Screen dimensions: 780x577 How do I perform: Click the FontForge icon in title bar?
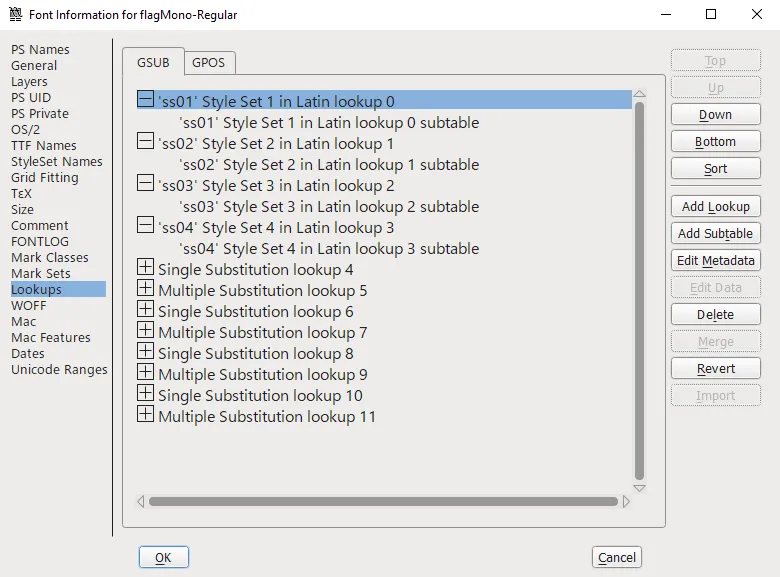pyautogui.click(x=15, y=14)
